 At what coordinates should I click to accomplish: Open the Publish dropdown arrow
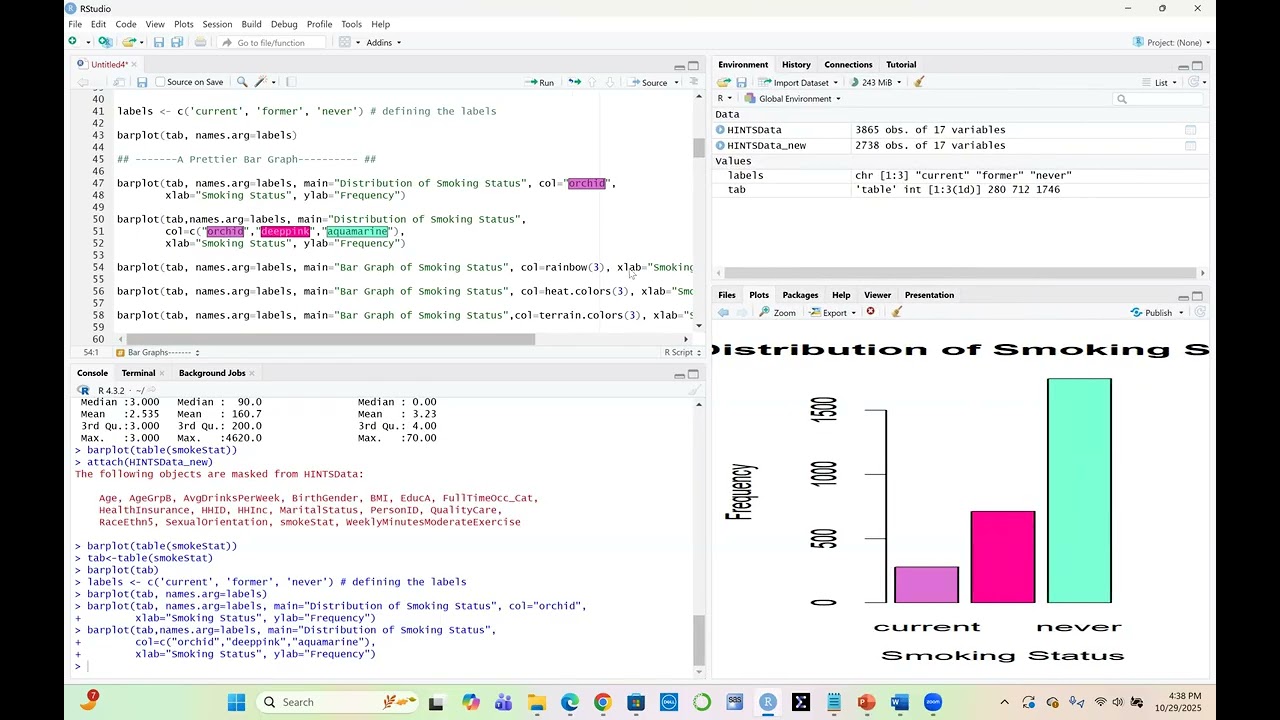1181,313
